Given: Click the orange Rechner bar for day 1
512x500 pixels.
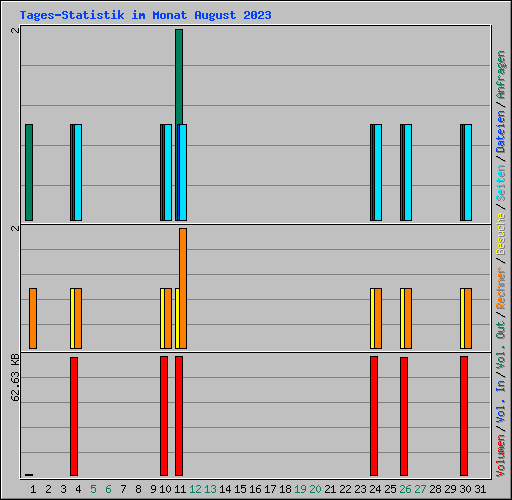Looking at the screenshot, I should click(33, 318).
